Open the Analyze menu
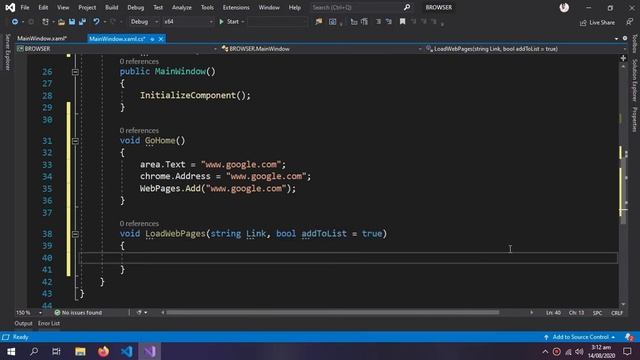Screen dimensions: 640x360 (182, 7)
